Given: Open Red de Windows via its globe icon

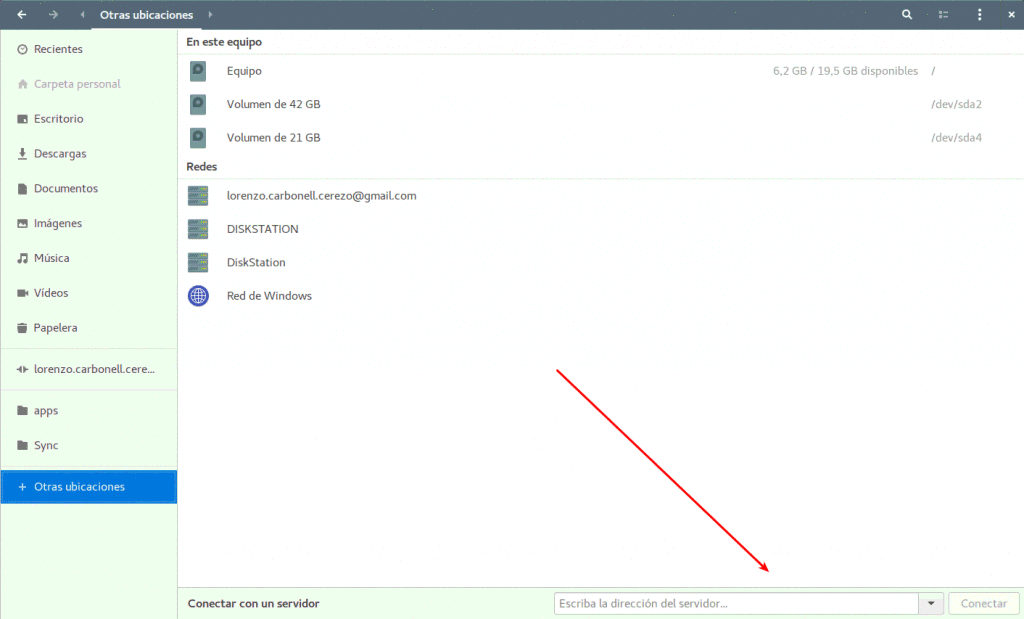Looking at the screenshot, I should coord(197,295).
